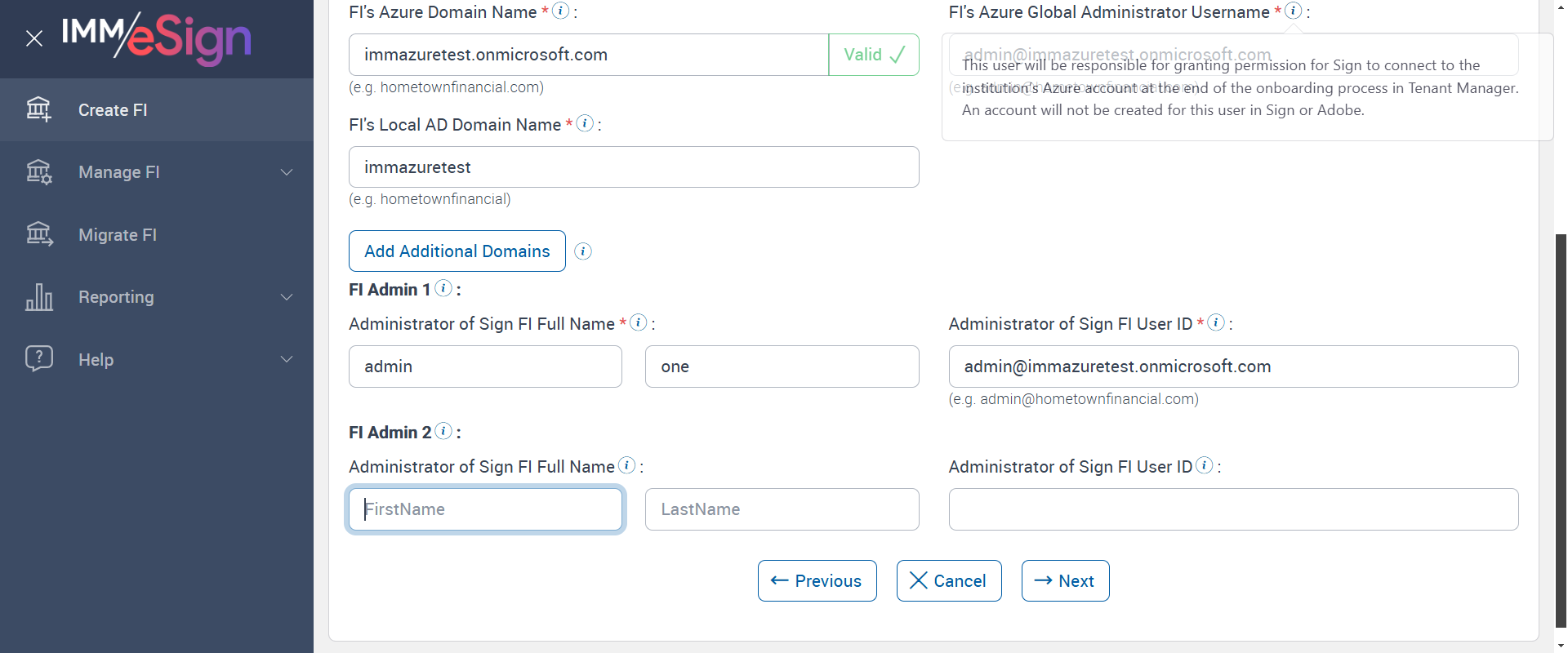Image resolution: width=1568 pixels, height=653 pixels.
Task: Click info icon beside FI's Local AD Domain Name
Action: tap(585, 123)
